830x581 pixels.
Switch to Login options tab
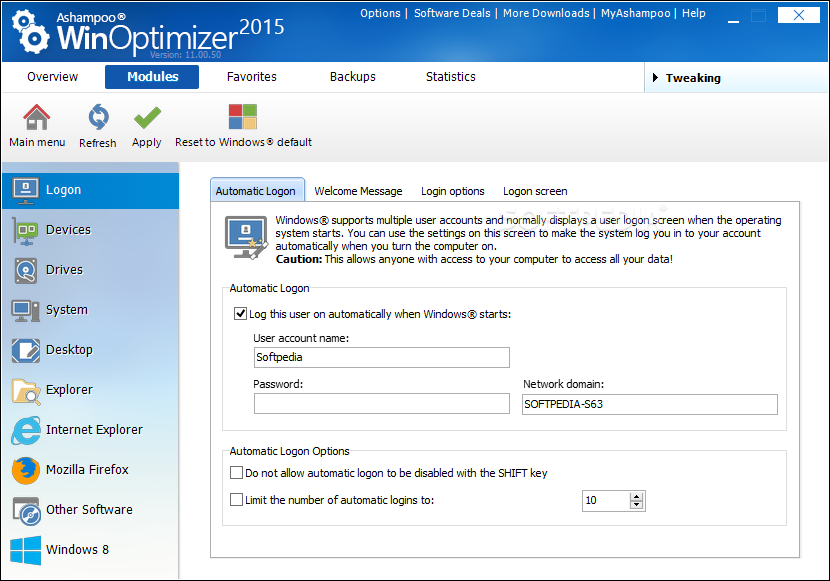tap(453, 191)
